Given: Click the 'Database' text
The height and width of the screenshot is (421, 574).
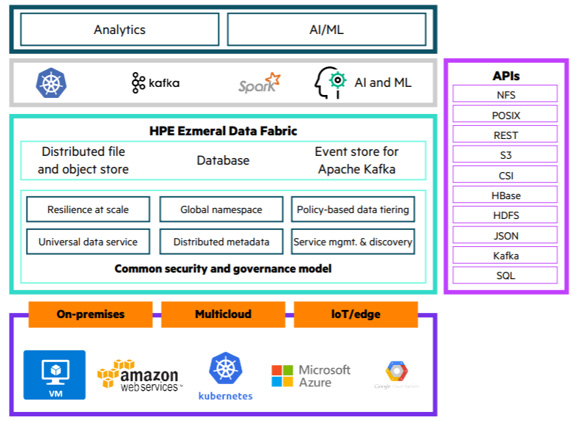Looking at the screenshot, I should pyautogui.click(x=223, y=160).
